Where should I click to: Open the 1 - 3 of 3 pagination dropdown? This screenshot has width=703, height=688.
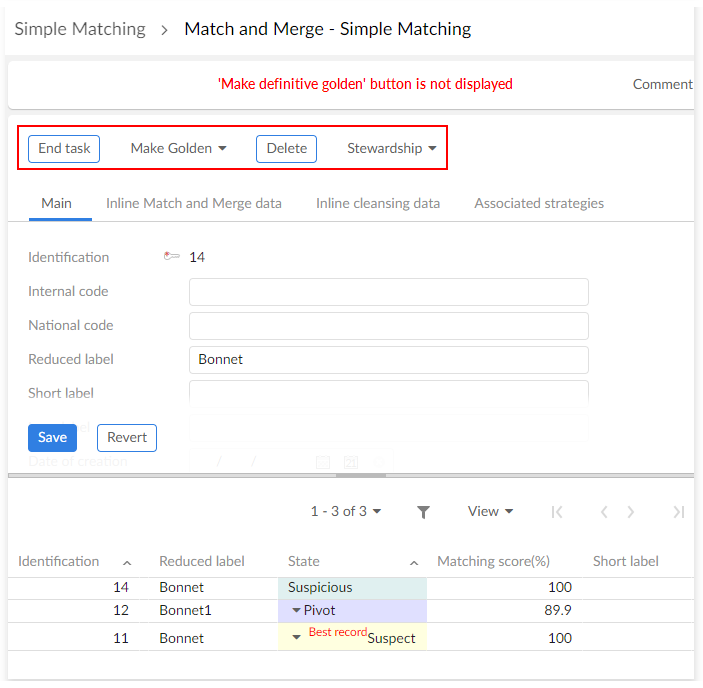point(345,511)
